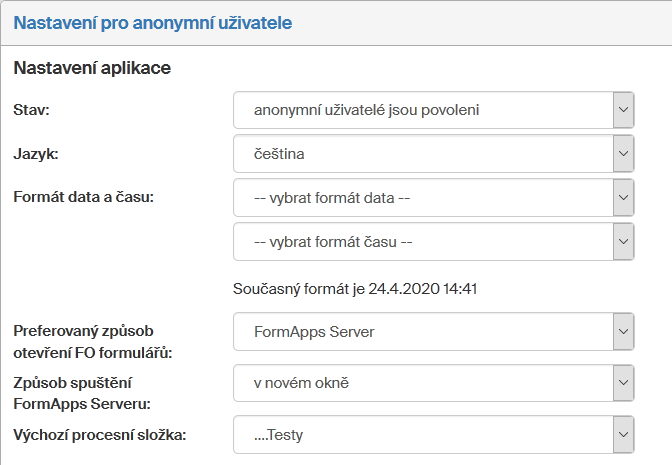
Task: Click the arrow of the Stav dropdown
Action: point(623,110)
